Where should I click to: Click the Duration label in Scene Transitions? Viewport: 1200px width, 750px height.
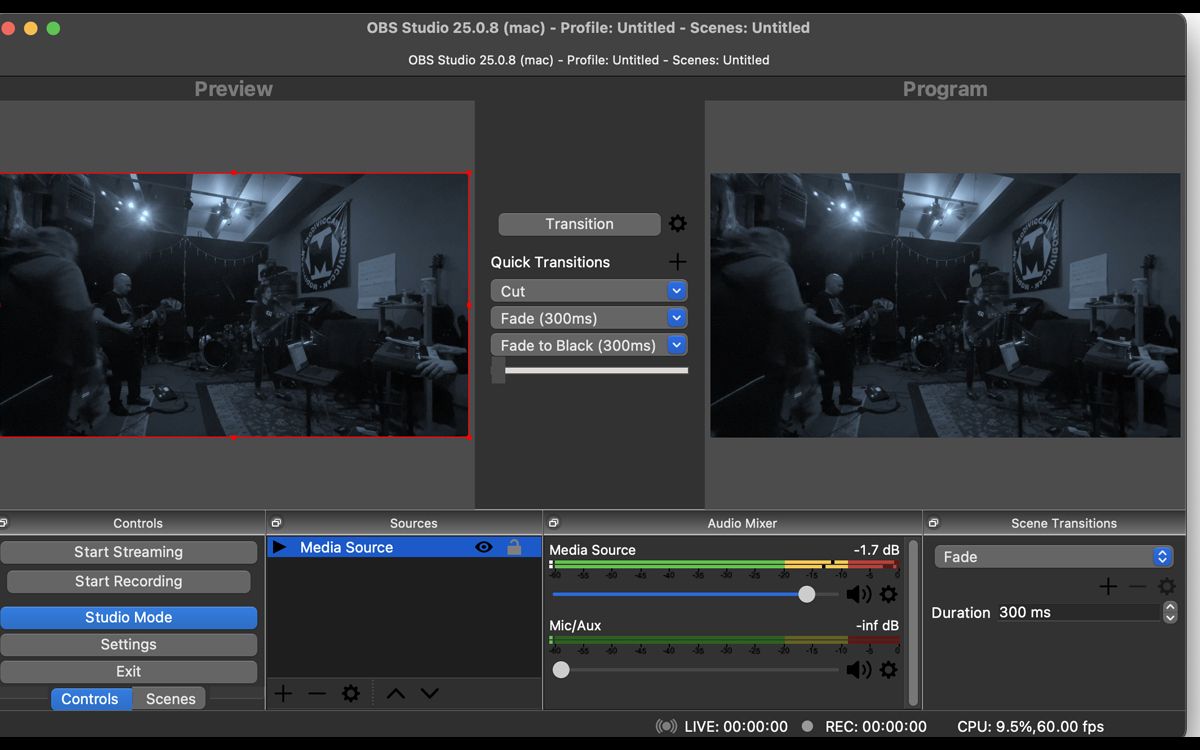[961, 613]
